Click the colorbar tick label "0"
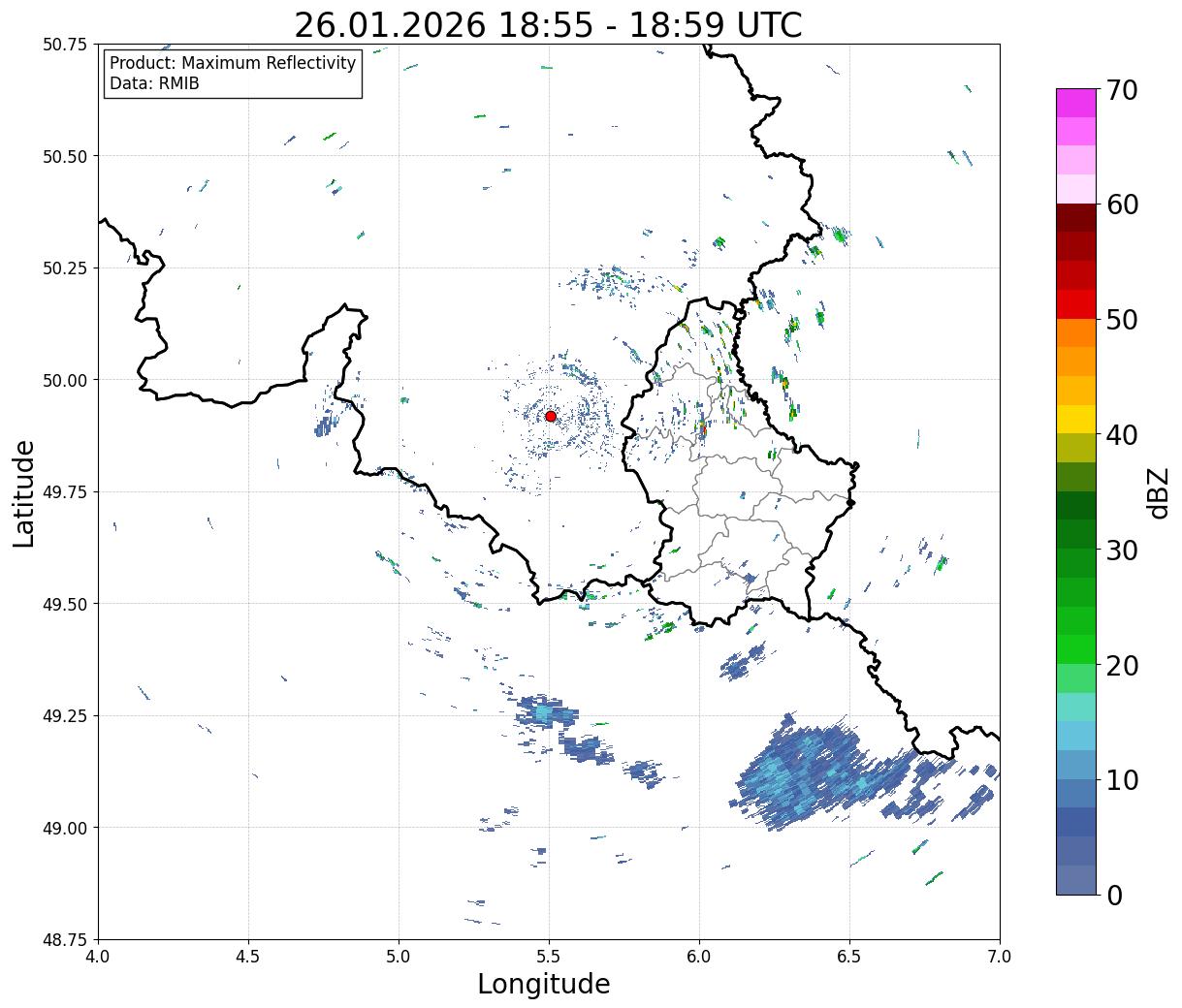 [1113, 895]
